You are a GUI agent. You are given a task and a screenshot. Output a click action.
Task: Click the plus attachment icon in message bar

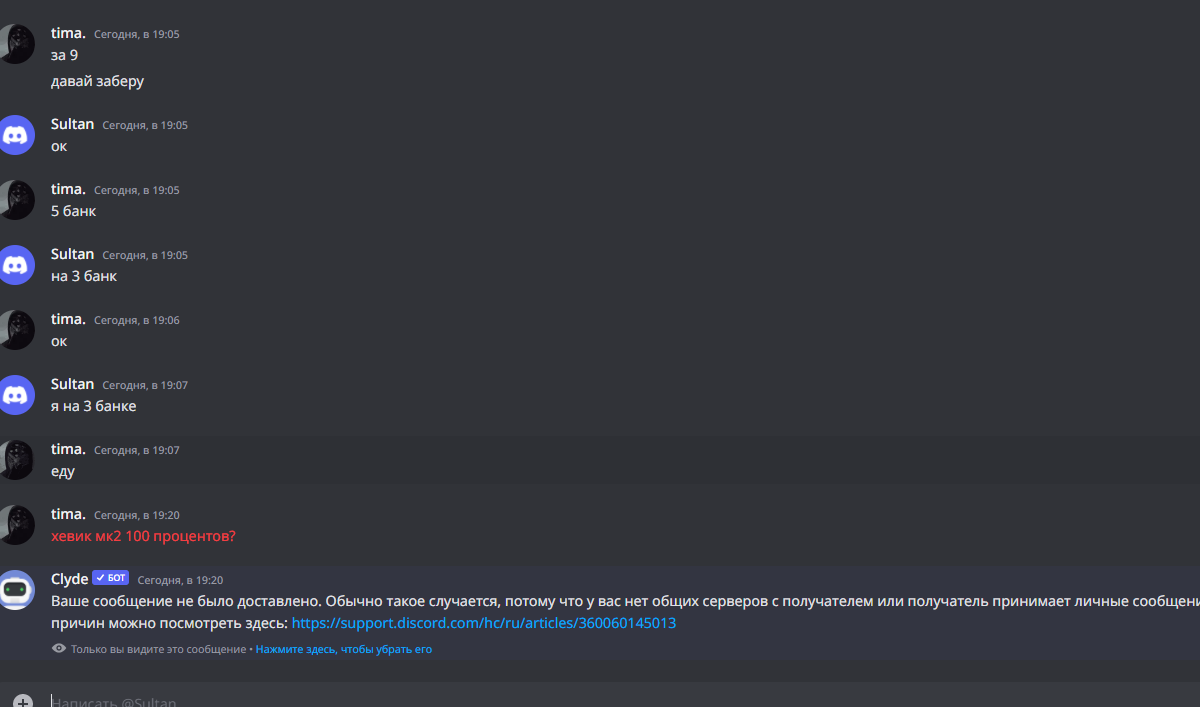(23, 701)
